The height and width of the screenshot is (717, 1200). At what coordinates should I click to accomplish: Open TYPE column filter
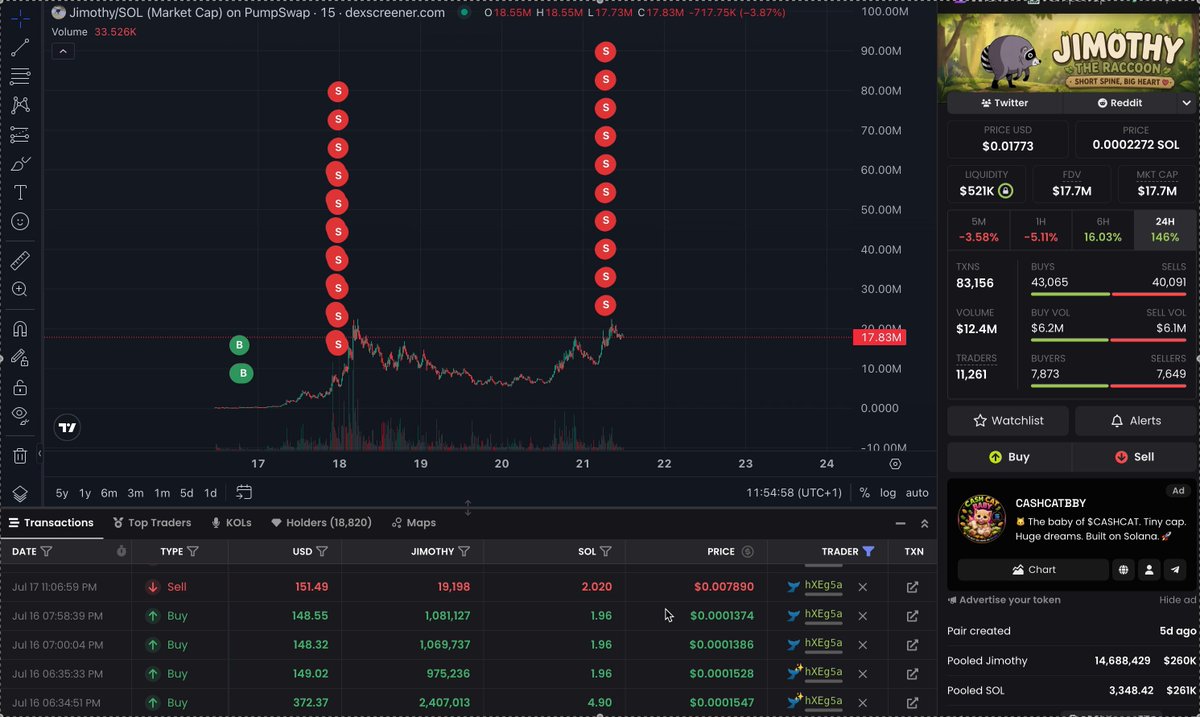click(x=193, y=551)
